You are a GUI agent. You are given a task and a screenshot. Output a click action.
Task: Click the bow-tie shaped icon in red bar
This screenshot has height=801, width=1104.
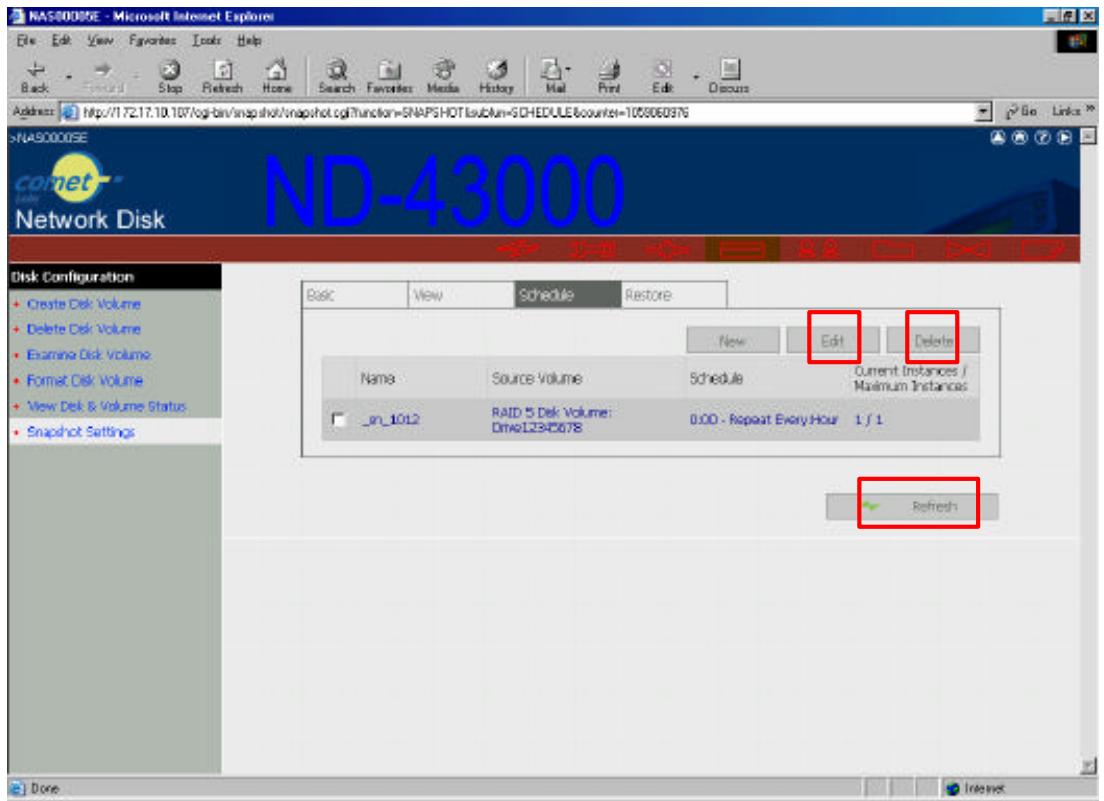tap(968, 249)
